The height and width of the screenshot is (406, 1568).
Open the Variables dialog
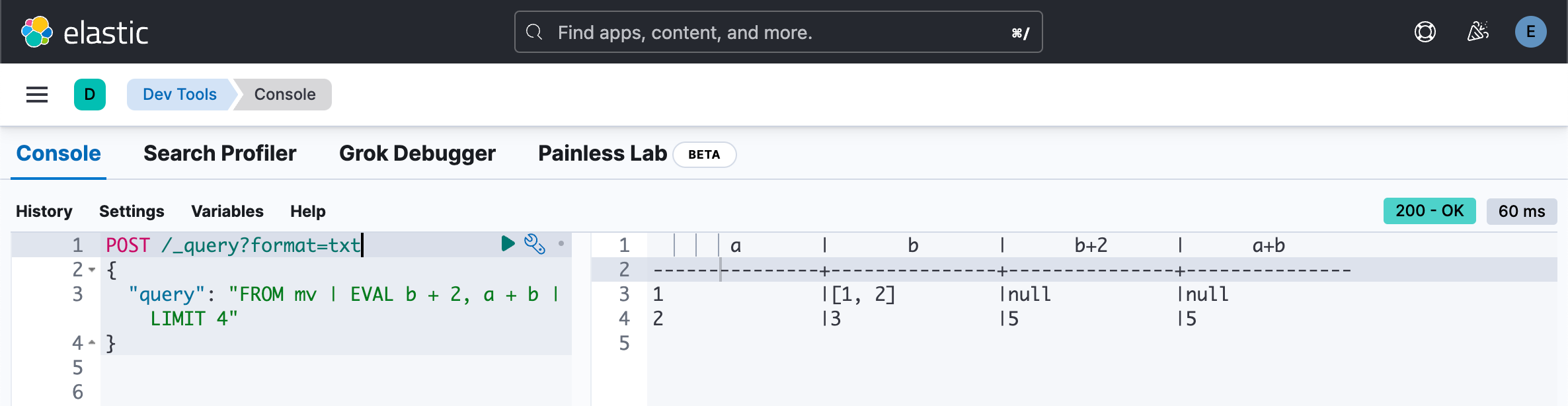click(227, 211)
